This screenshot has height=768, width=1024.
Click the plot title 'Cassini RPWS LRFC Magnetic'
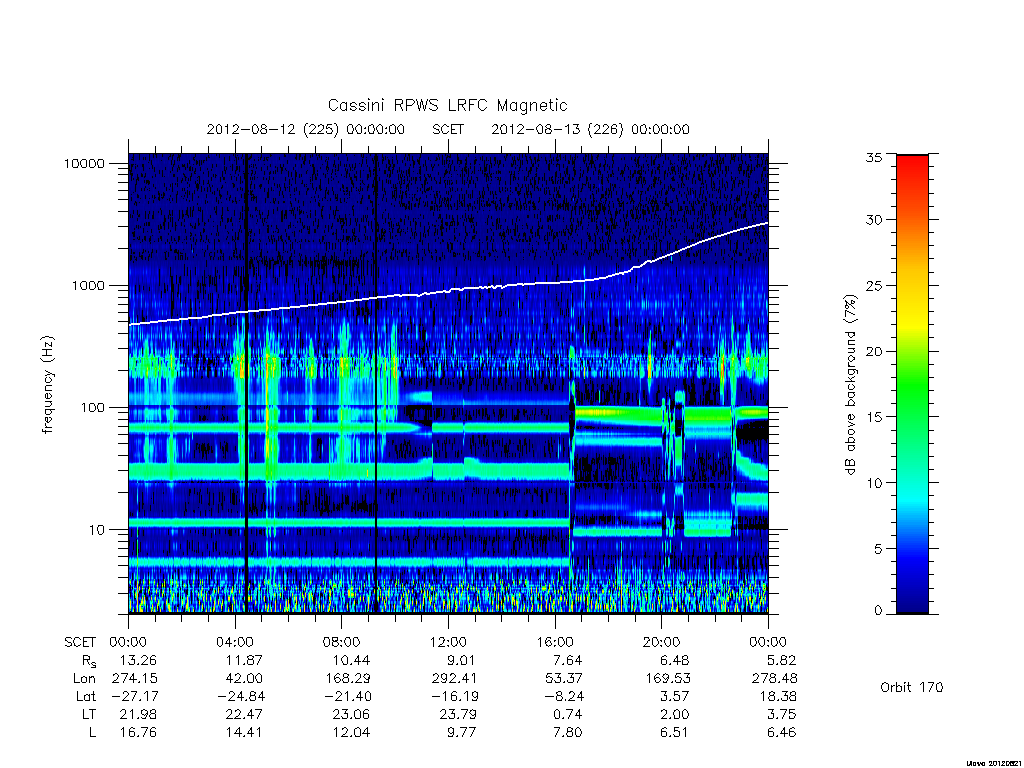tap(447, 105)
